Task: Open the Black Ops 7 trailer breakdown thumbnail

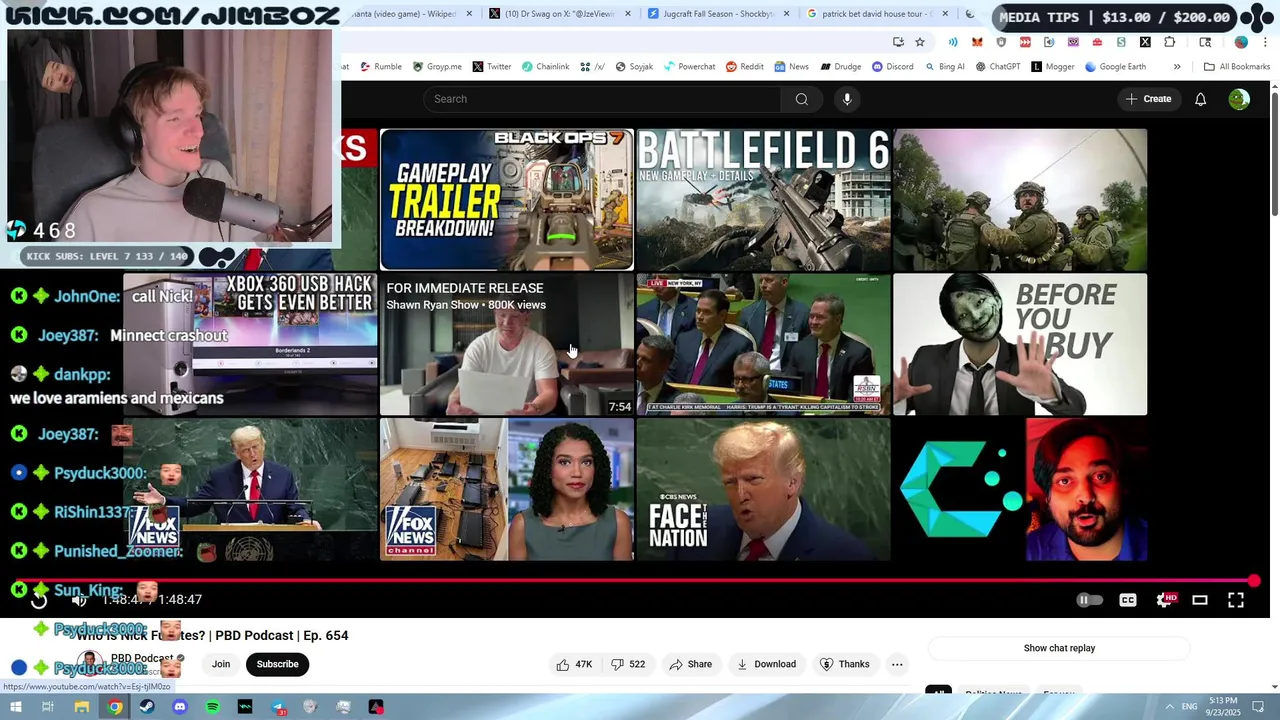Action: pyautogui.click(x=507, y=199)
